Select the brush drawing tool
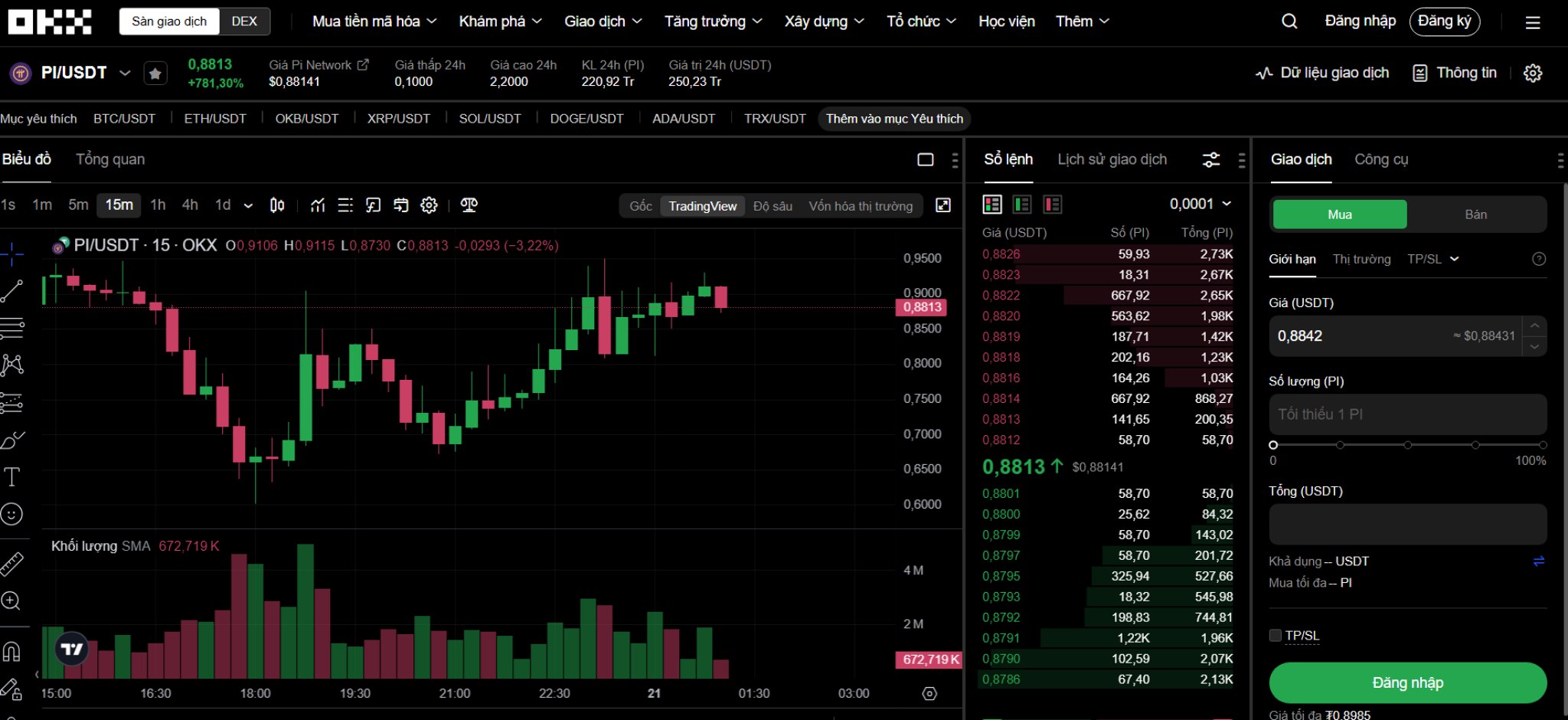The image size is (1568, 720). tap(11, 440)
